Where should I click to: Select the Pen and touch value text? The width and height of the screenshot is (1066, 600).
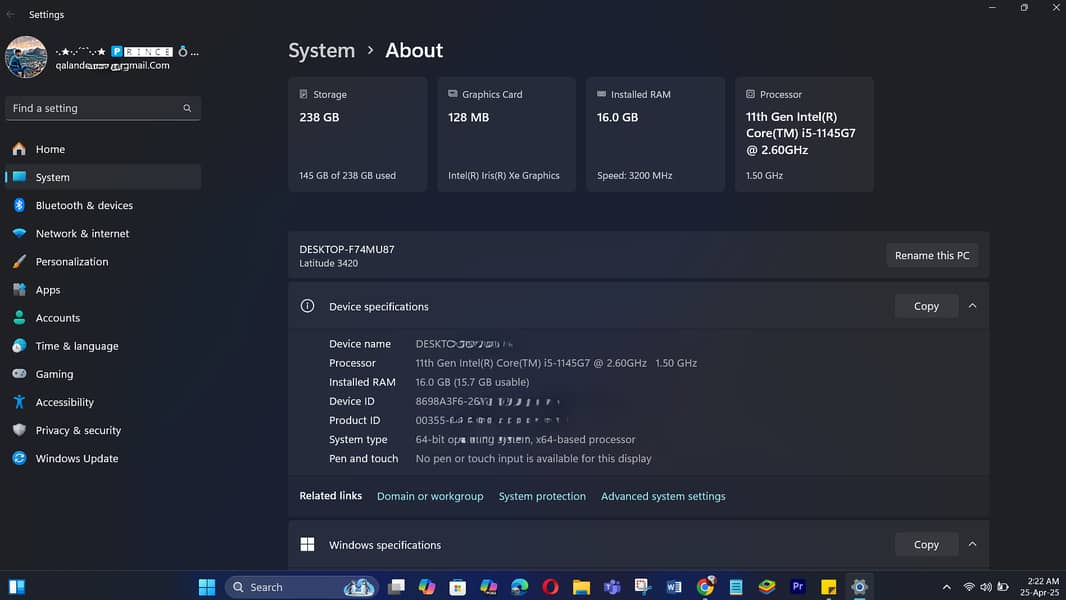[534, 459]
